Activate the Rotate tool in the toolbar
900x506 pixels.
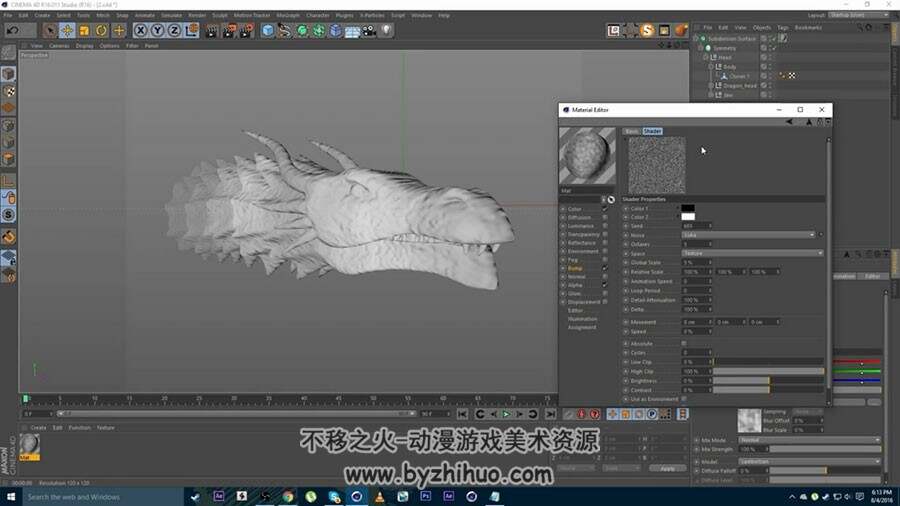pyautogui.click(x=102, y=30)
